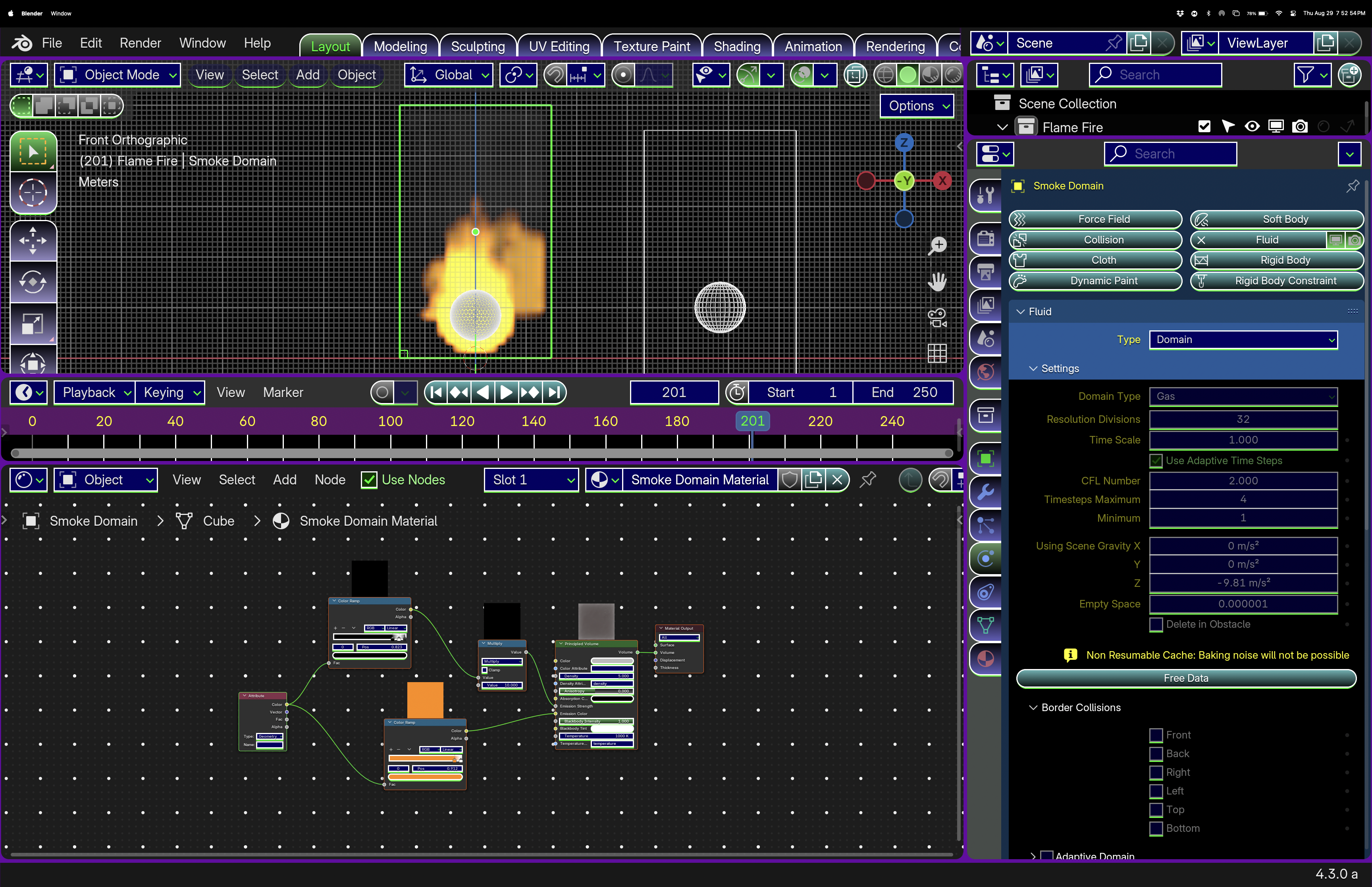Select the 3D Cursor tool
The width and height of the screenshot is (1372, 887).
click(33, 193)
